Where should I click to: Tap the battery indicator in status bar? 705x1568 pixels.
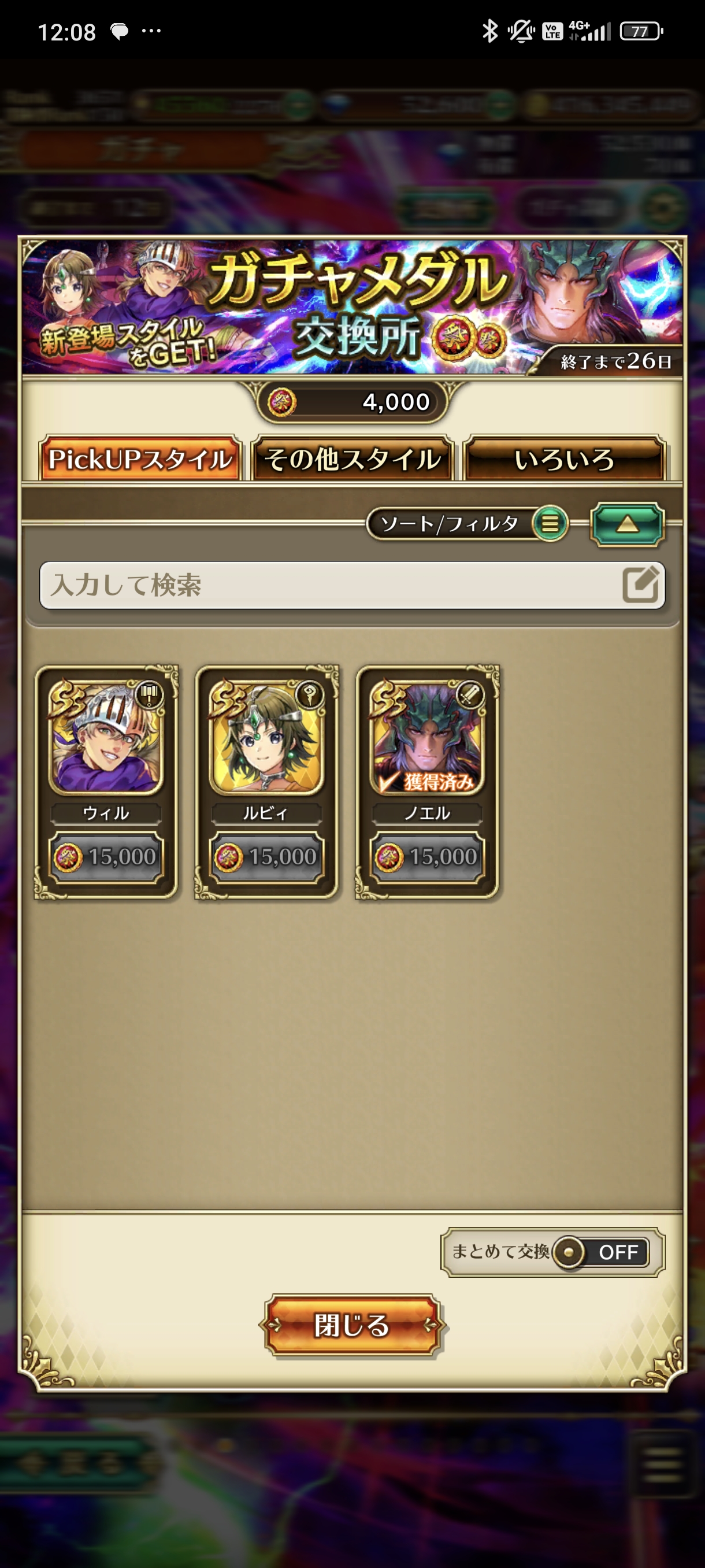pos(641,31)
